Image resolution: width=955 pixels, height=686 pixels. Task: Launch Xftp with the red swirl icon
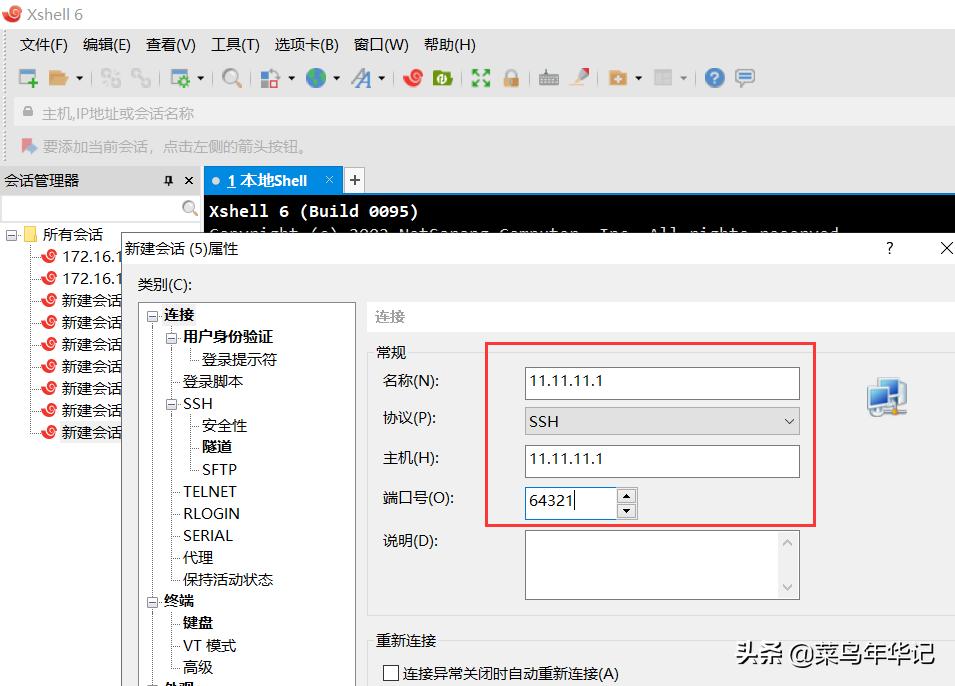tap(413, 78)
